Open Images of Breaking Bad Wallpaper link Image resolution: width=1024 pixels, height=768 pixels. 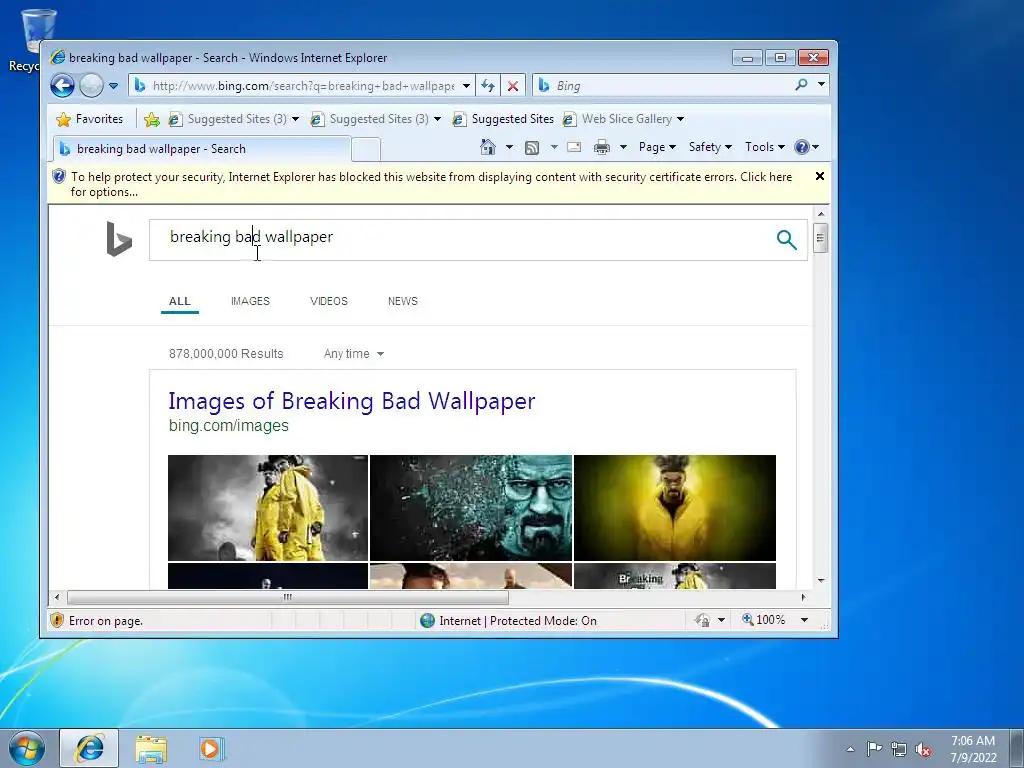[351, 401]
